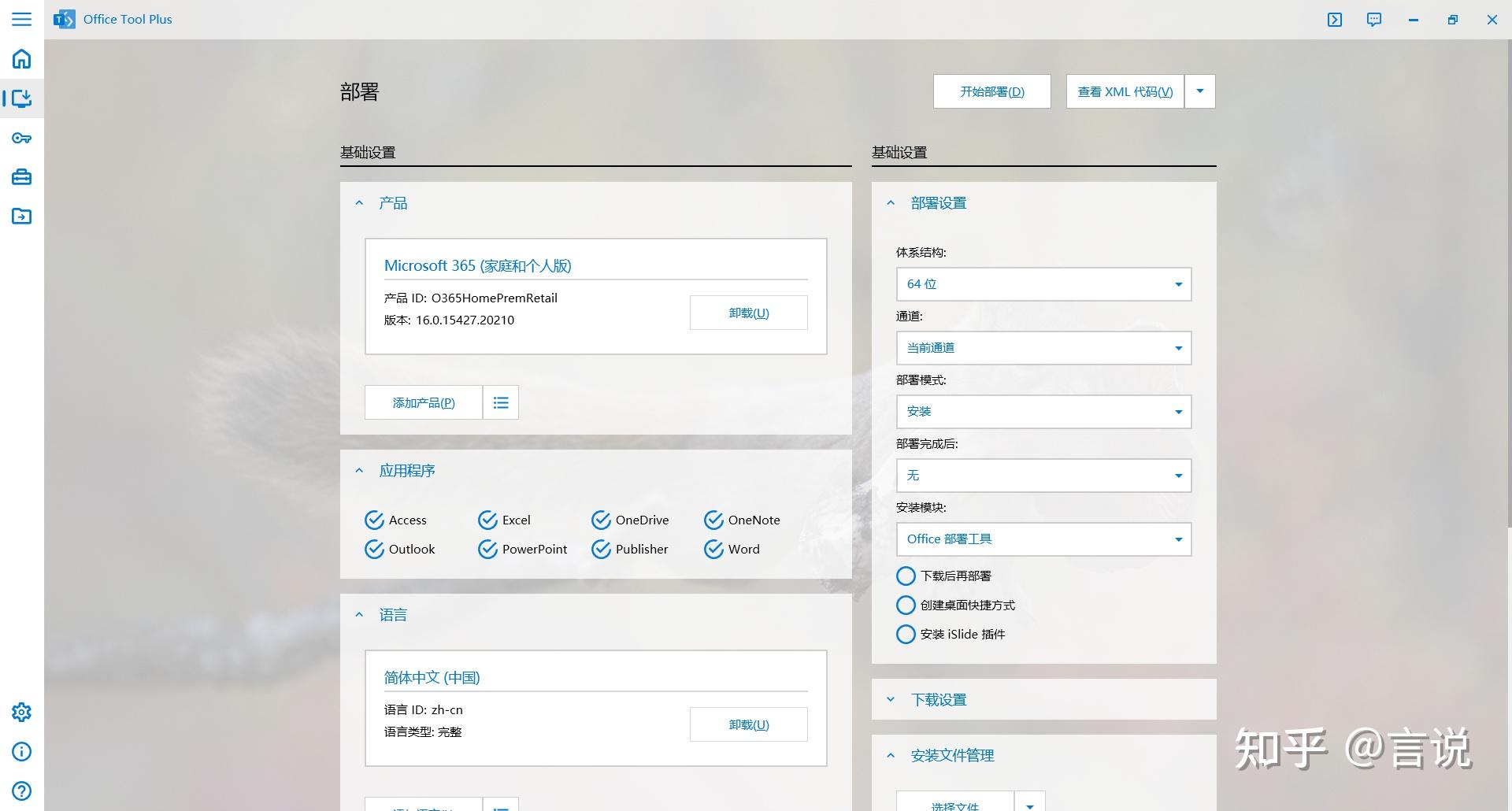
Task: Click the 部署 page heading
Action: pos(360,92)
